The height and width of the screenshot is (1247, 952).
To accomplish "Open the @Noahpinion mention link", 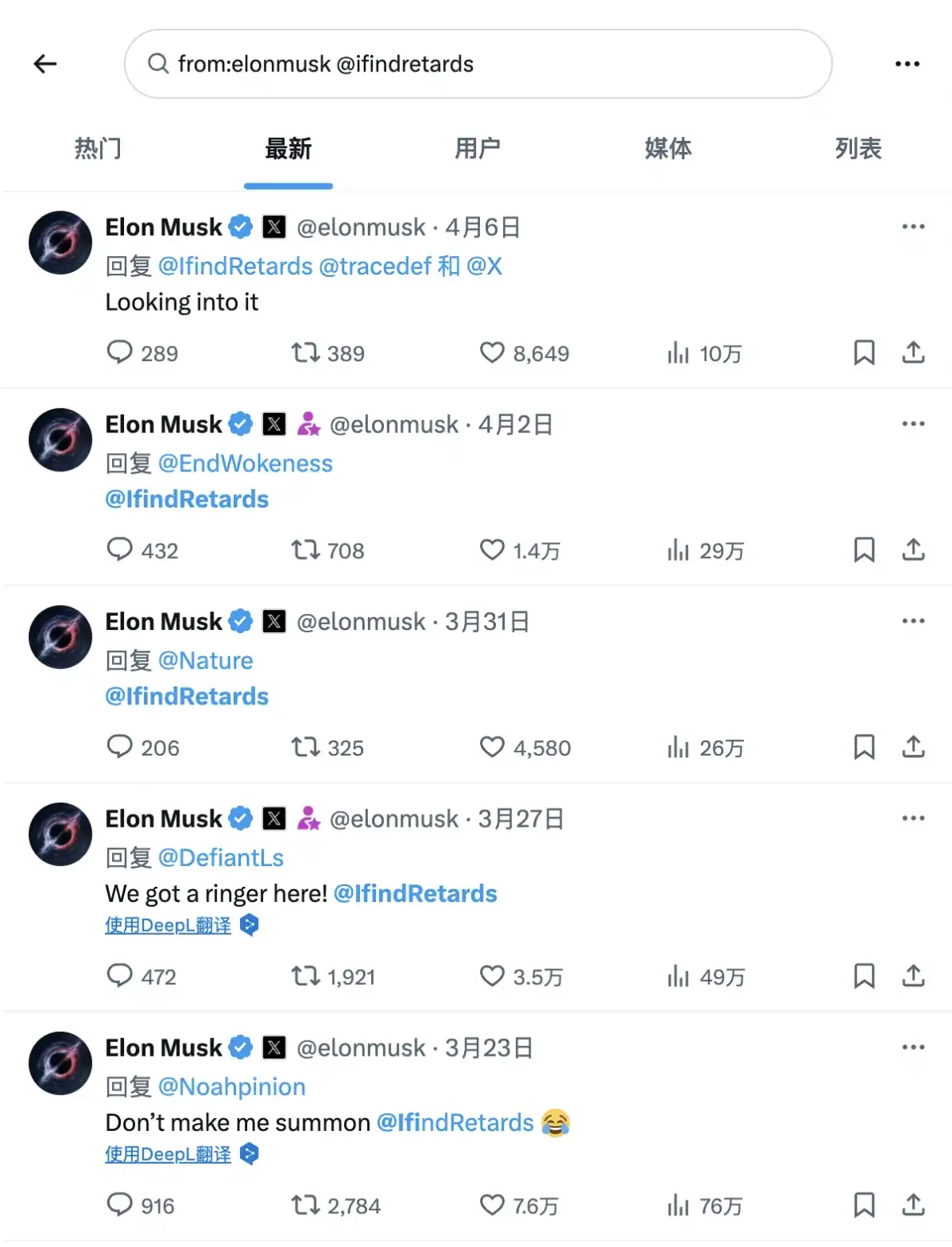I will 232,1087.
